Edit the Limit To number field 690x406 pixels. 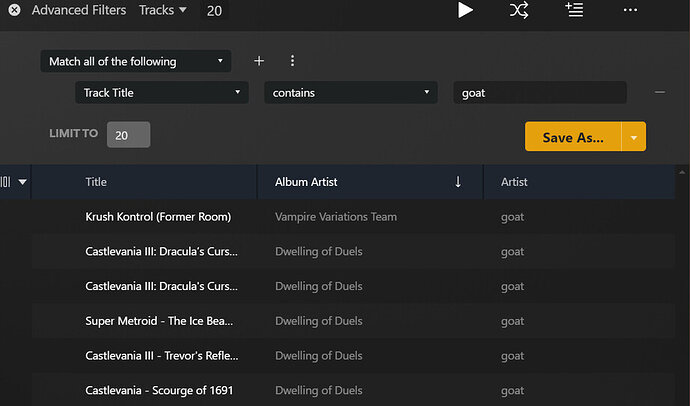click(128, 135)
